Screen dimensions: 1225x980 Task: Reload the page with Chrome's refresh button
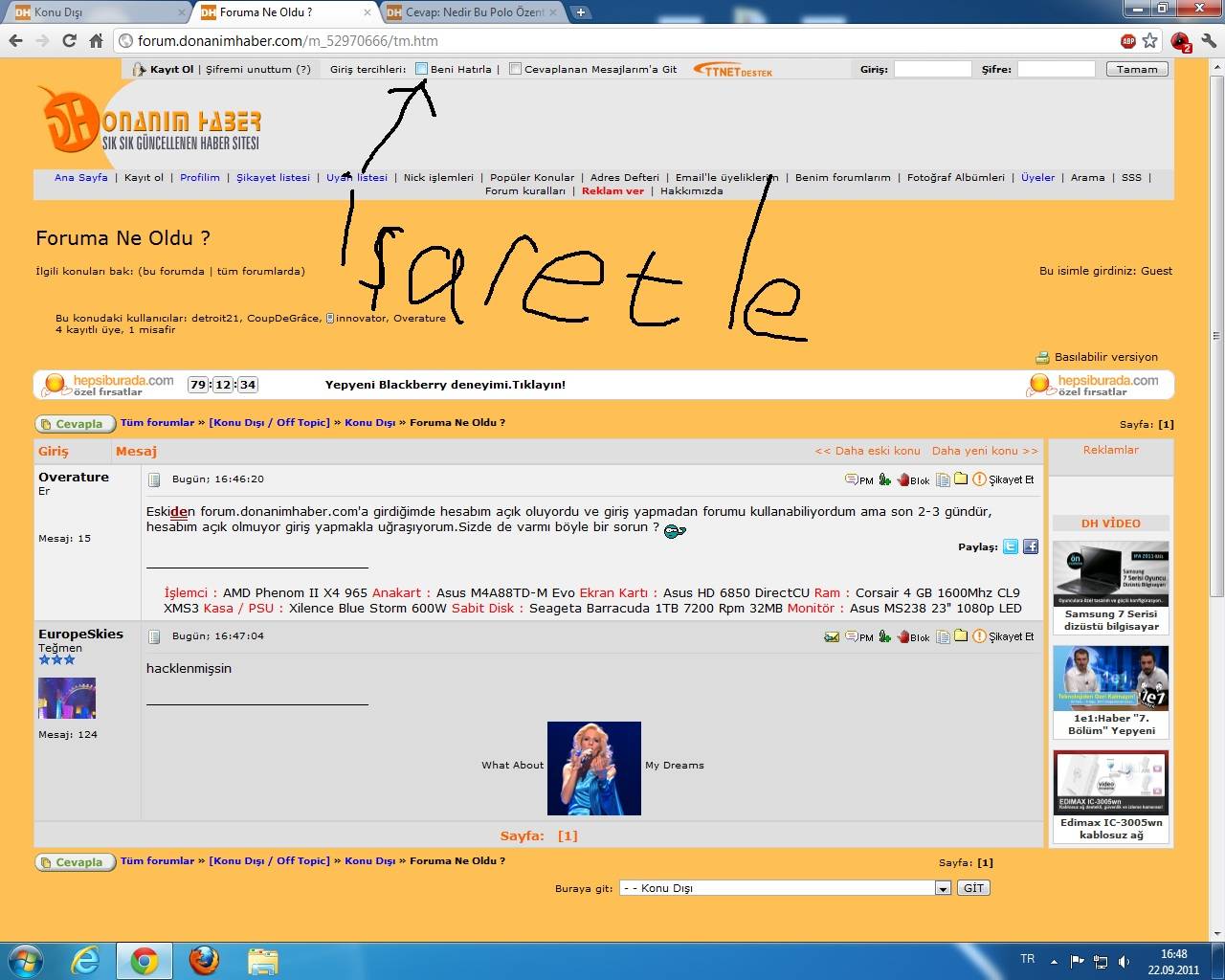69,41
